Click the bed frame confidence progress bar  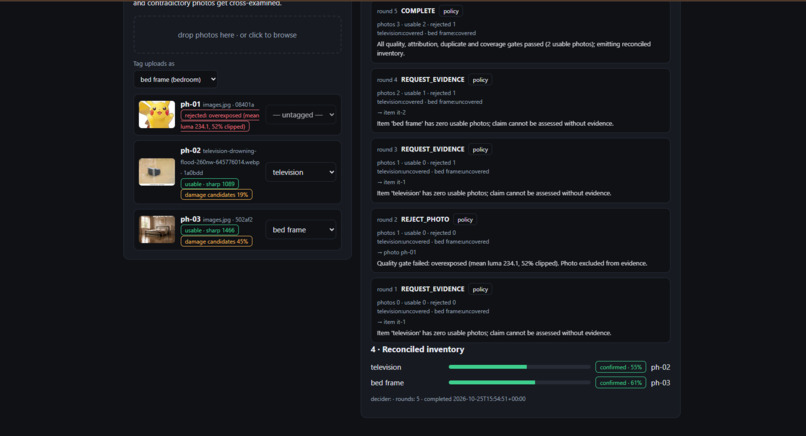pyautogui.click(x=519, y=383)
